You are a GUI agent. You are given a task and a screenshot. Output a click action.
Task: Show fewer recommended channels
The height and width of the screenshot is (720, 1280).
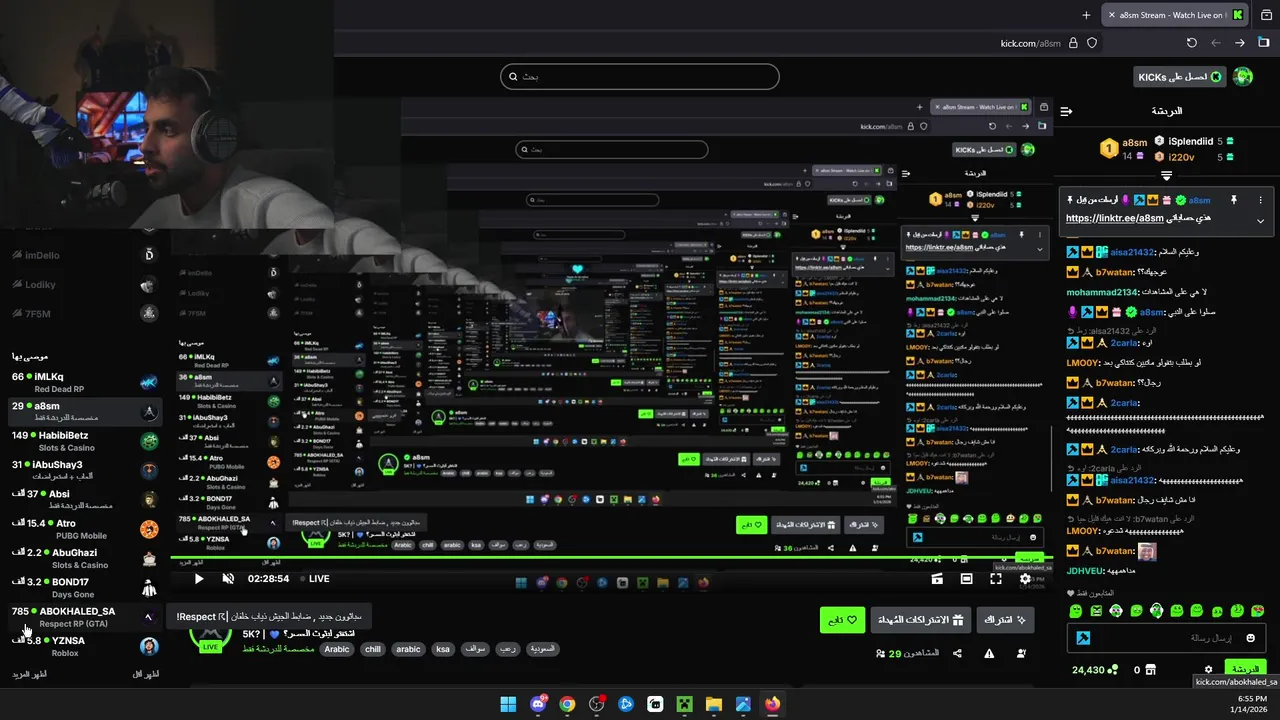click(146, 675)
